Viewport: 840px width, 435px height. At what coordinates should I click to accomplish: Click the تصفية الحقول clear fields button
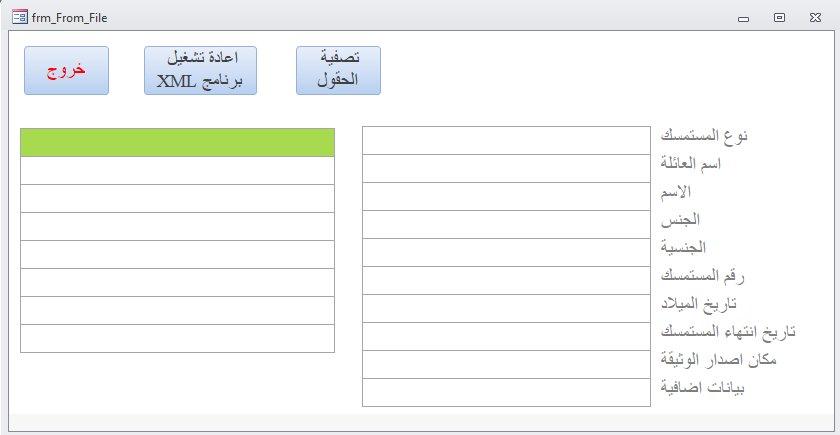[x=339, y=71]
